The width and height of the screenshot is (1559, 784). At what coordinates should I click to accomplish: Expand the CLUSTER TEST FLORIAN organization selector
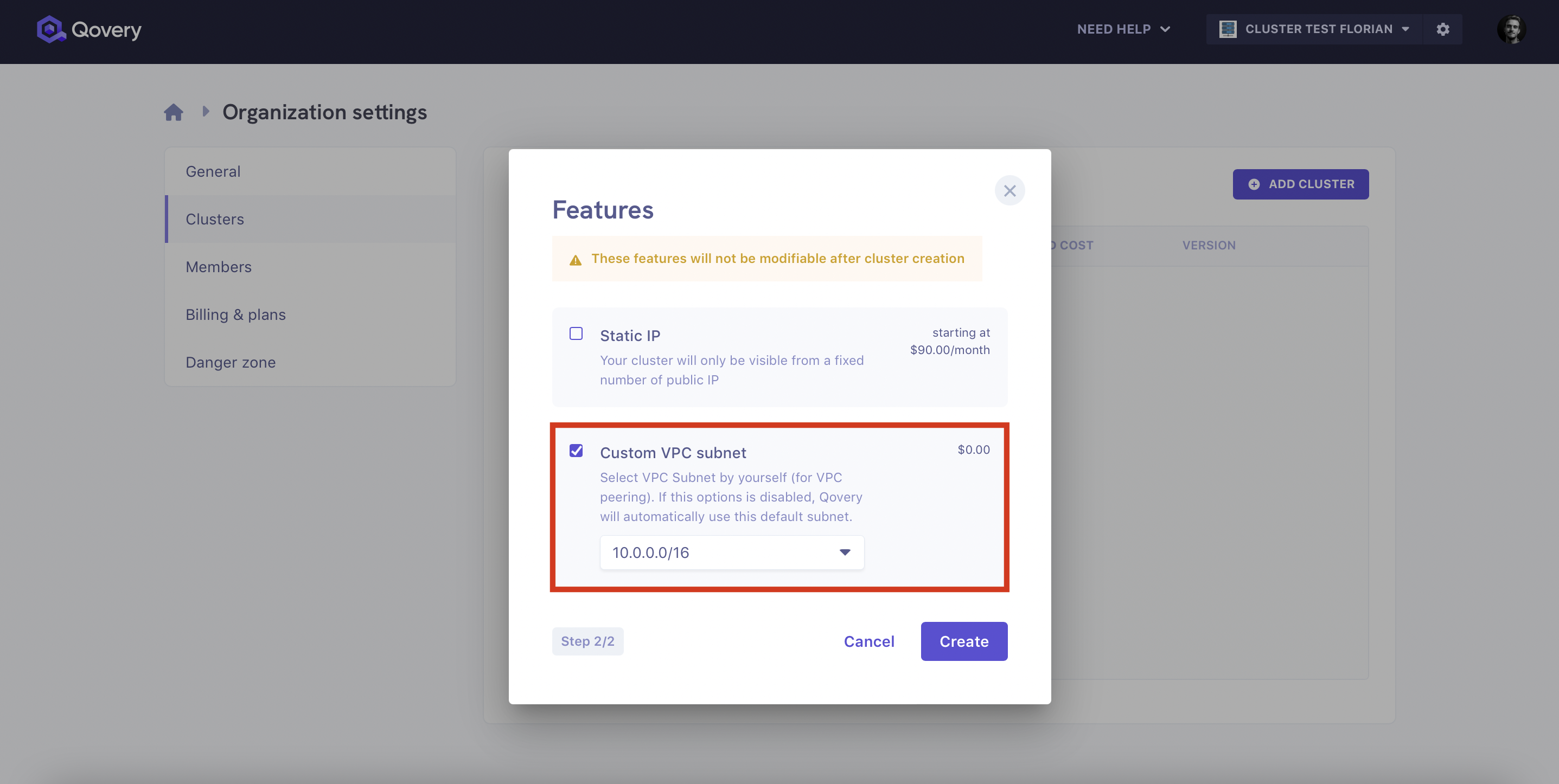tap(1314, 29)
